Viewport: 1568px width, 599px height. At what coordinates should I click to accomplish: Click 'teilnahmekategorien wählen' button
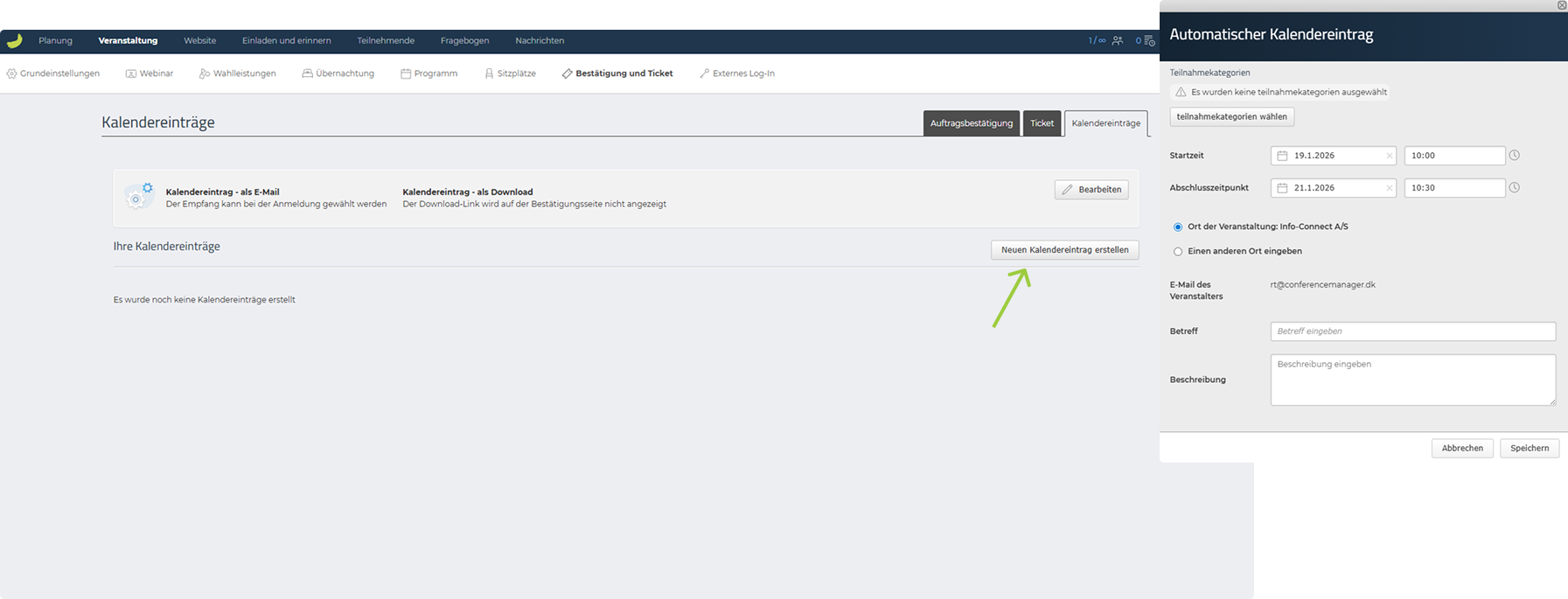[x=1231, y=117]
